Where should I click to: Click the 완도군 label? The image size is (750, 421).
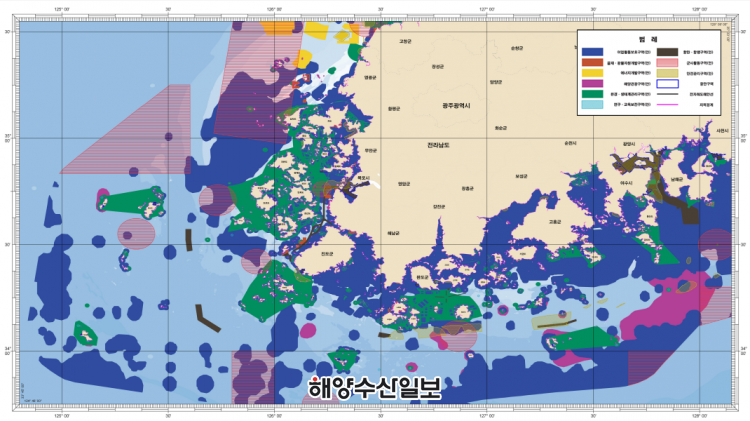pos(422,277)
